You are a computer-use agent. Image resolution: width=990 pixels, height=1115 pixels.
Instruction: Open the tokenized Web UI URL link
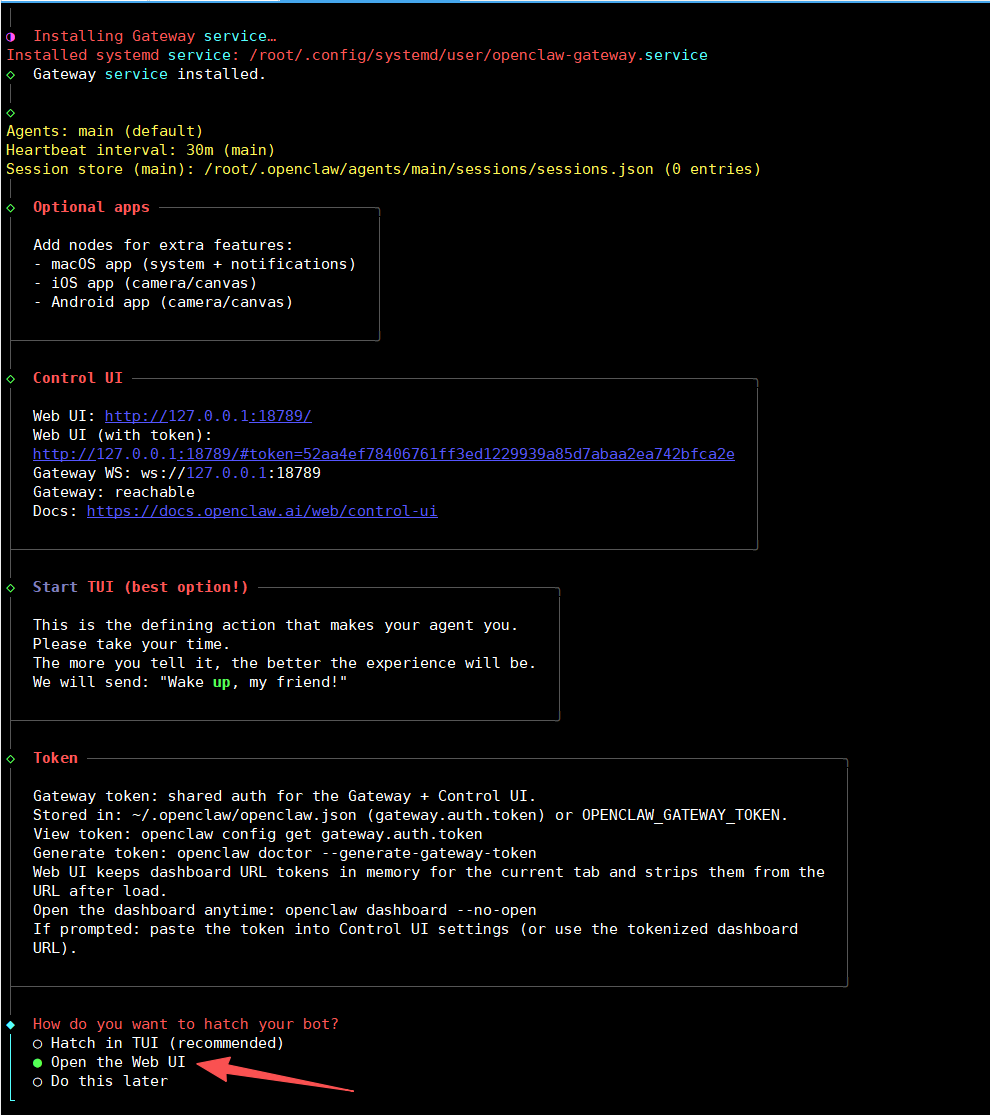(383, 454)
